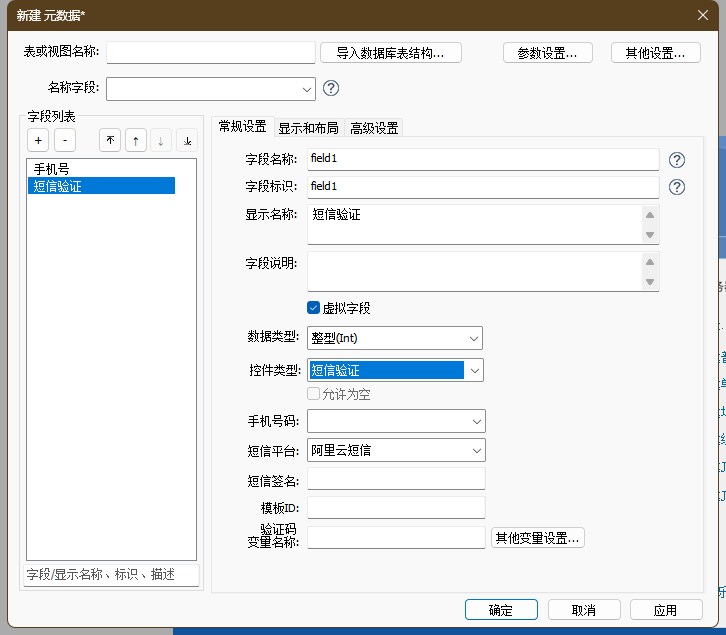Click the help icon beside 字段标识
Image resolution: width=726 pixels, height=635 pixels.
677,187
